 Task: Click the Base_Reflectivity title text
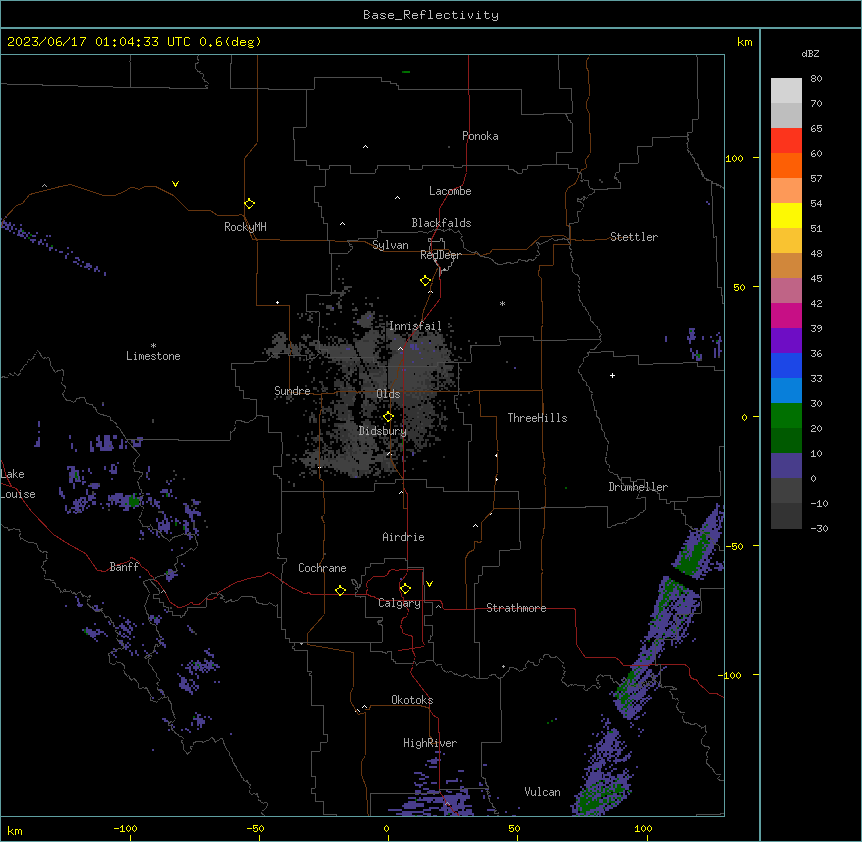pos(431,15)
